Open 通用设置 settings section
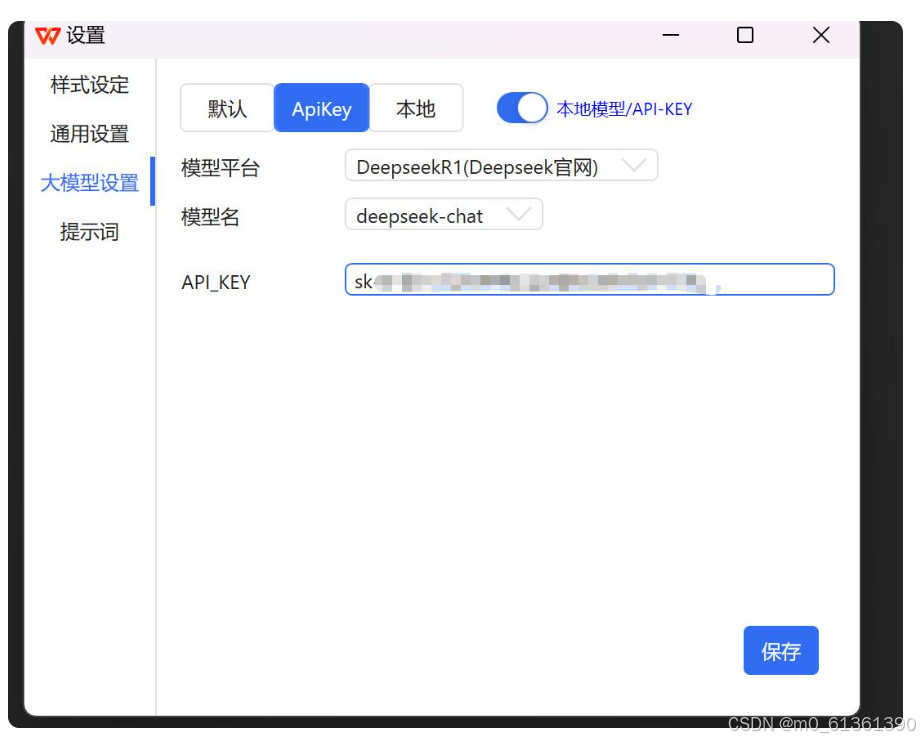Screen dimensions: 920x740 90,134
